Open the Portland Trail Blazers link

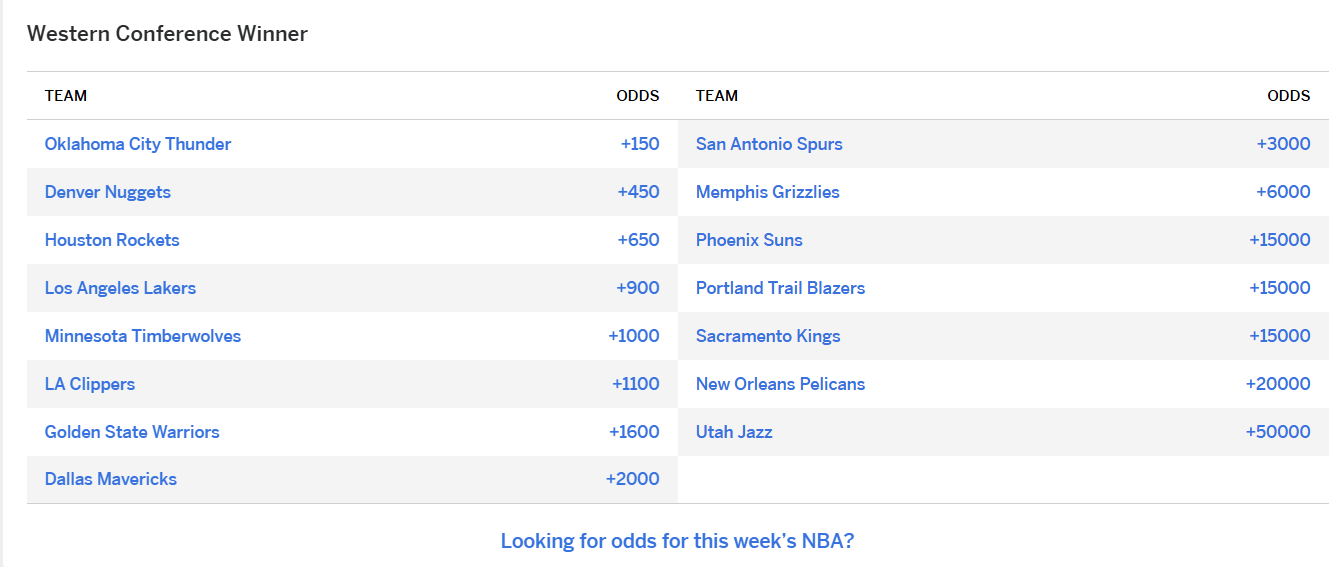pyautogui.click(x=780, y=288)
